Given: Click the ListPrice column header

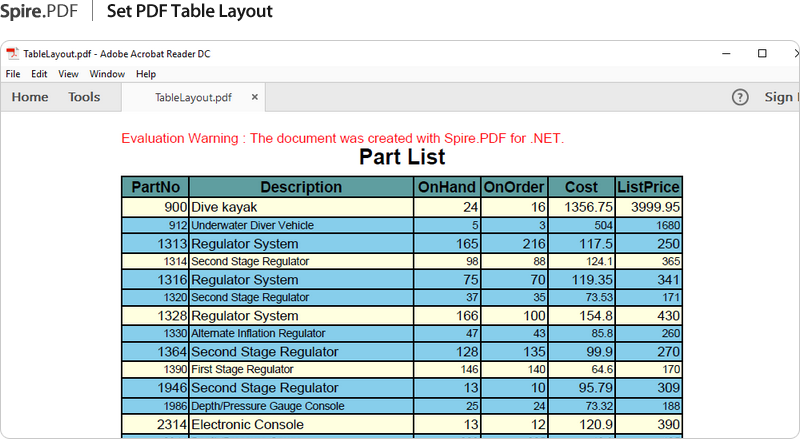Looking at the screenshot, I should tap(649, 187).
